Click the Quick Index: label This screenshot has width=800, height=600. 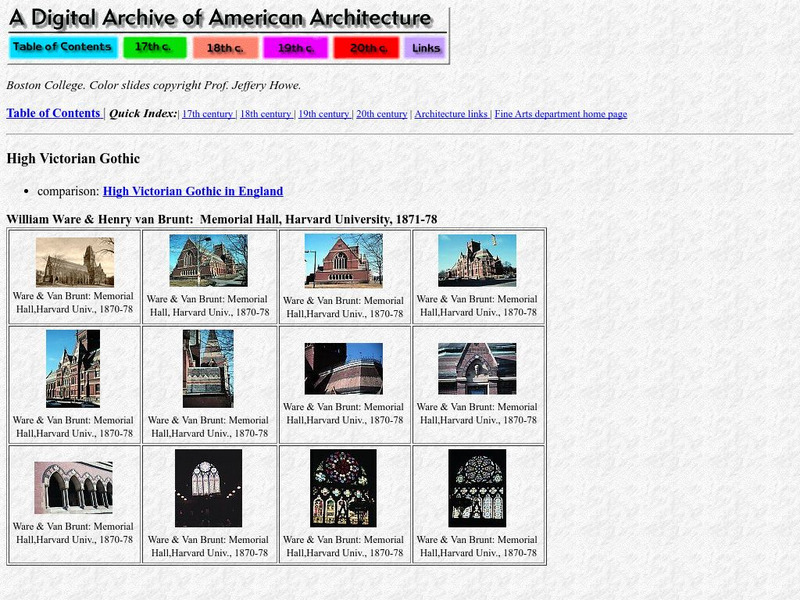click(x=143, y=113)
